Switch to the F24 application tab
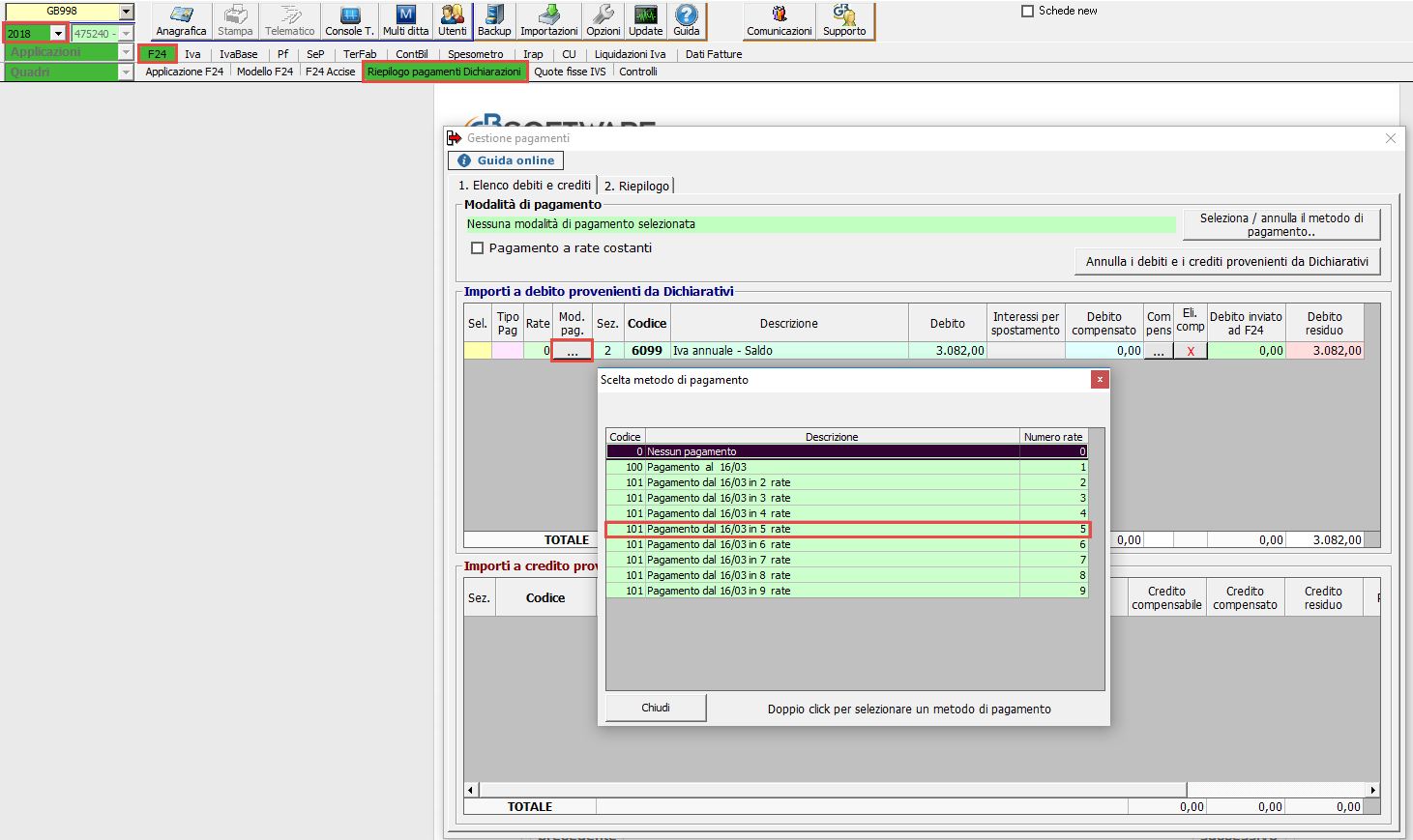Screen dimensions: 1413x840 pos(158,54)
